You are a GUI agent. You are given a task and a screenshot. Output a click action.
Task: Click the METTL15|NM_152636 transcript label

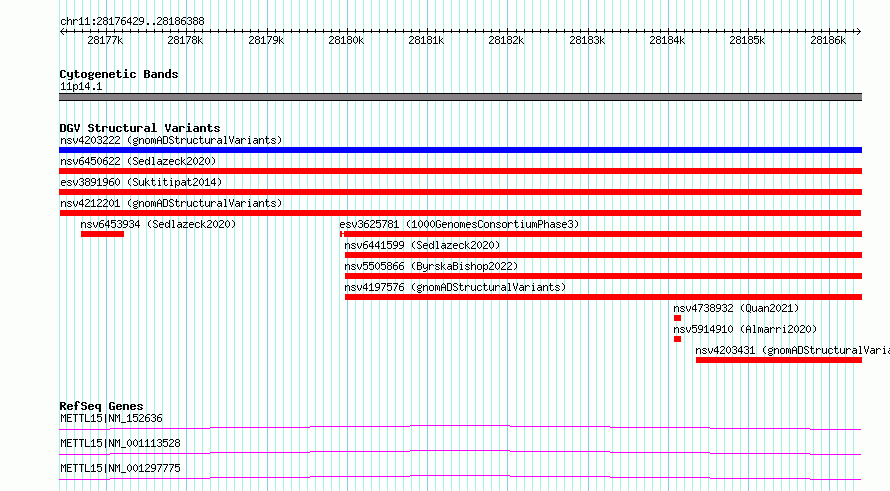click(x=111, y=419)
